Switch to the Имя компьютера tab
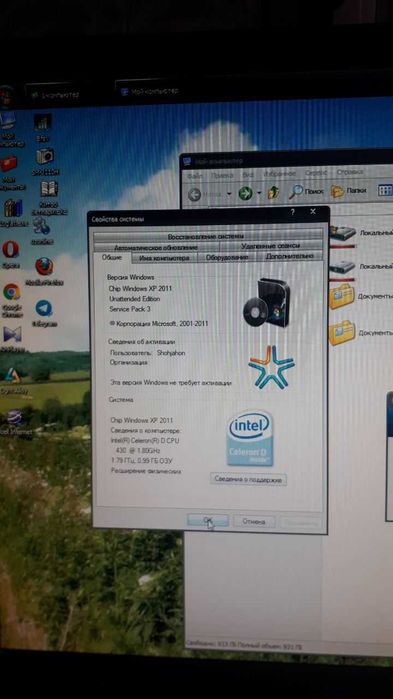 (164, 258)
